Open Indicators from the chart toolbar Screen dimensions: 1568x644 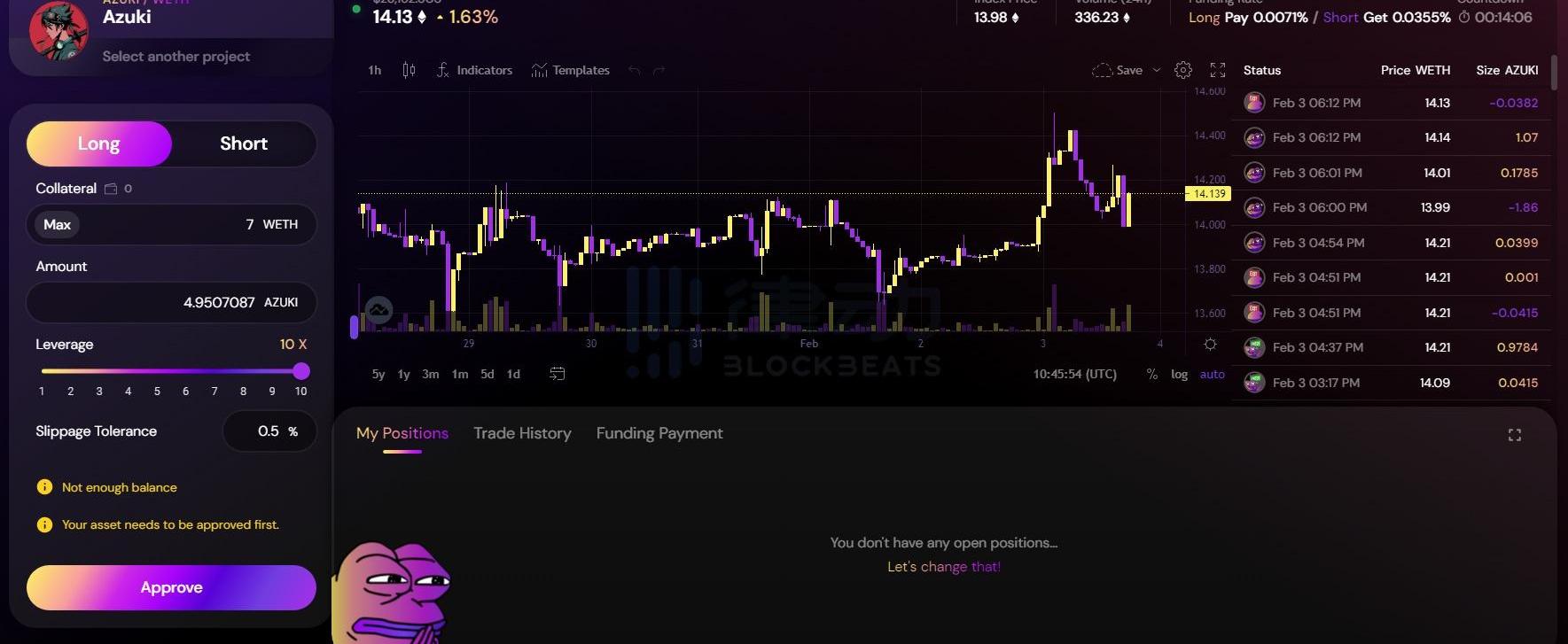[x=474, y=70]
